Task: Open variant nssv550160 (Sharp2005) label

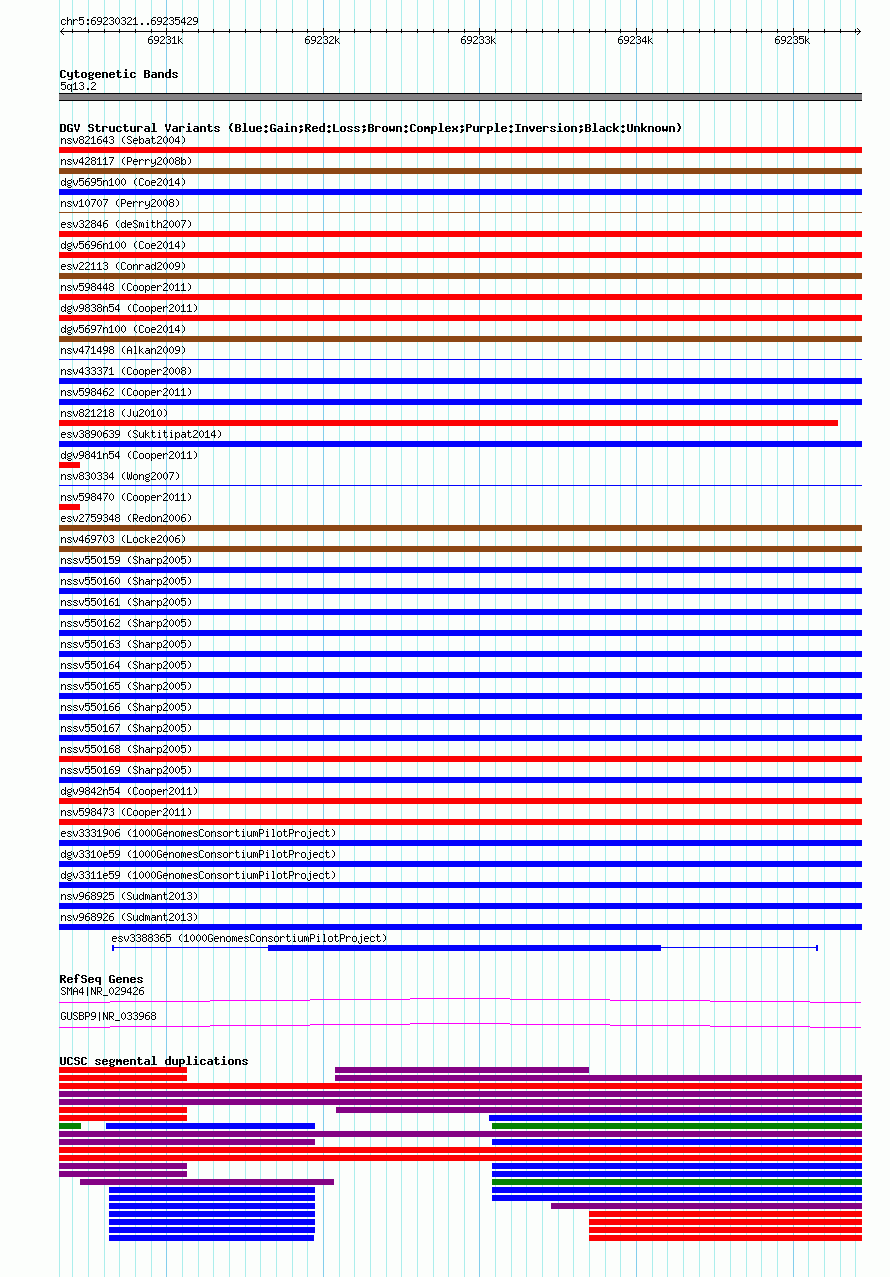Action: click(126, 581)
